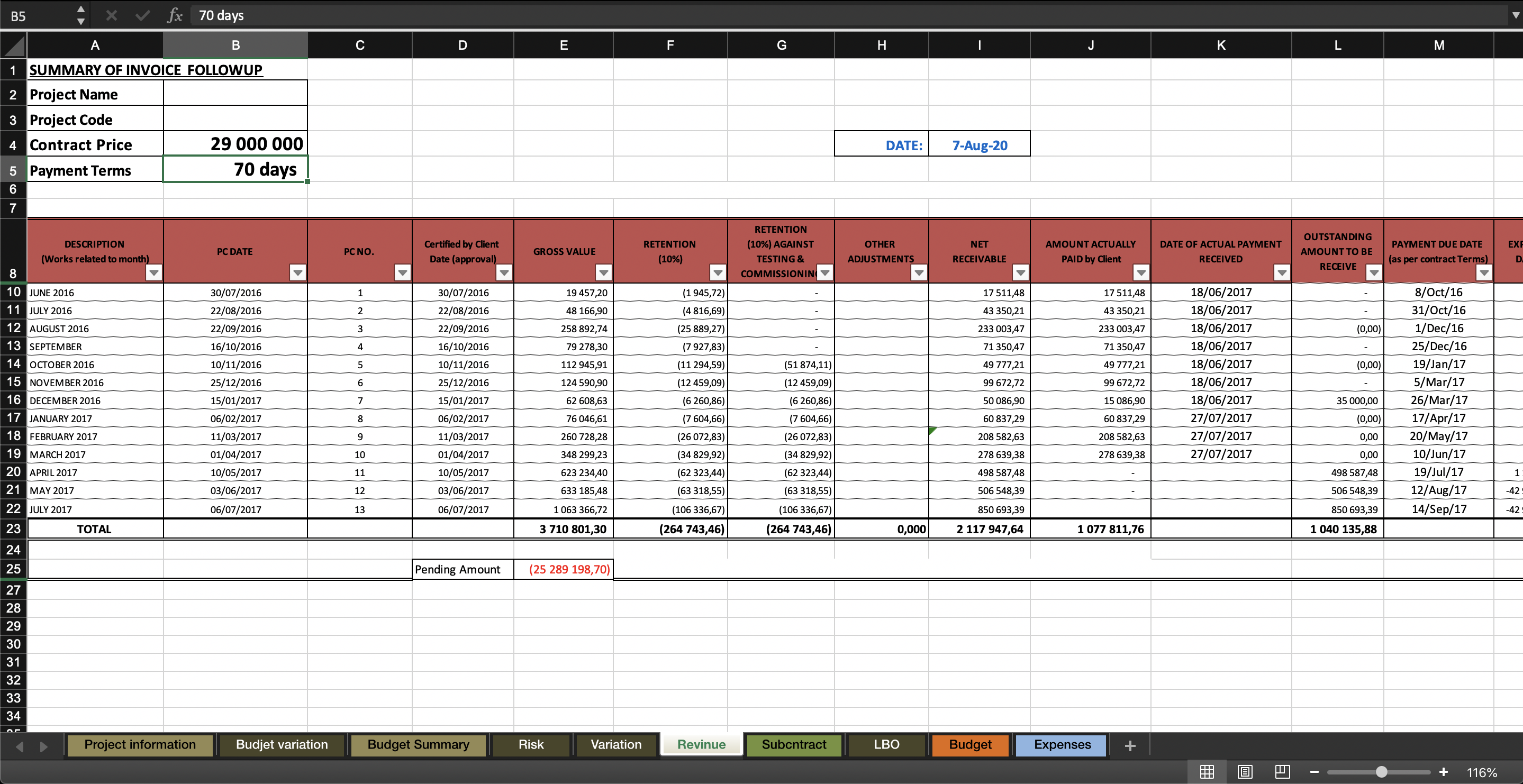
Task: Switch to the Variation sheet tab
Action: point(616,745)
